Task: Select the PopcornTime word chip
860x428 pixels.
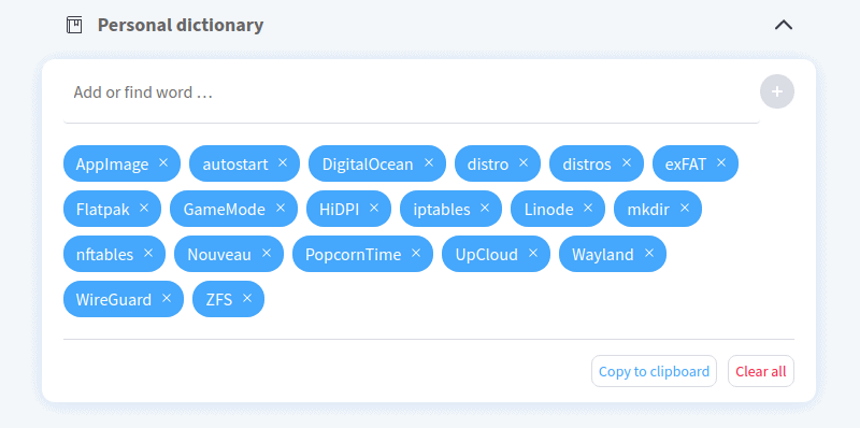Action: (x=353, y=254)
